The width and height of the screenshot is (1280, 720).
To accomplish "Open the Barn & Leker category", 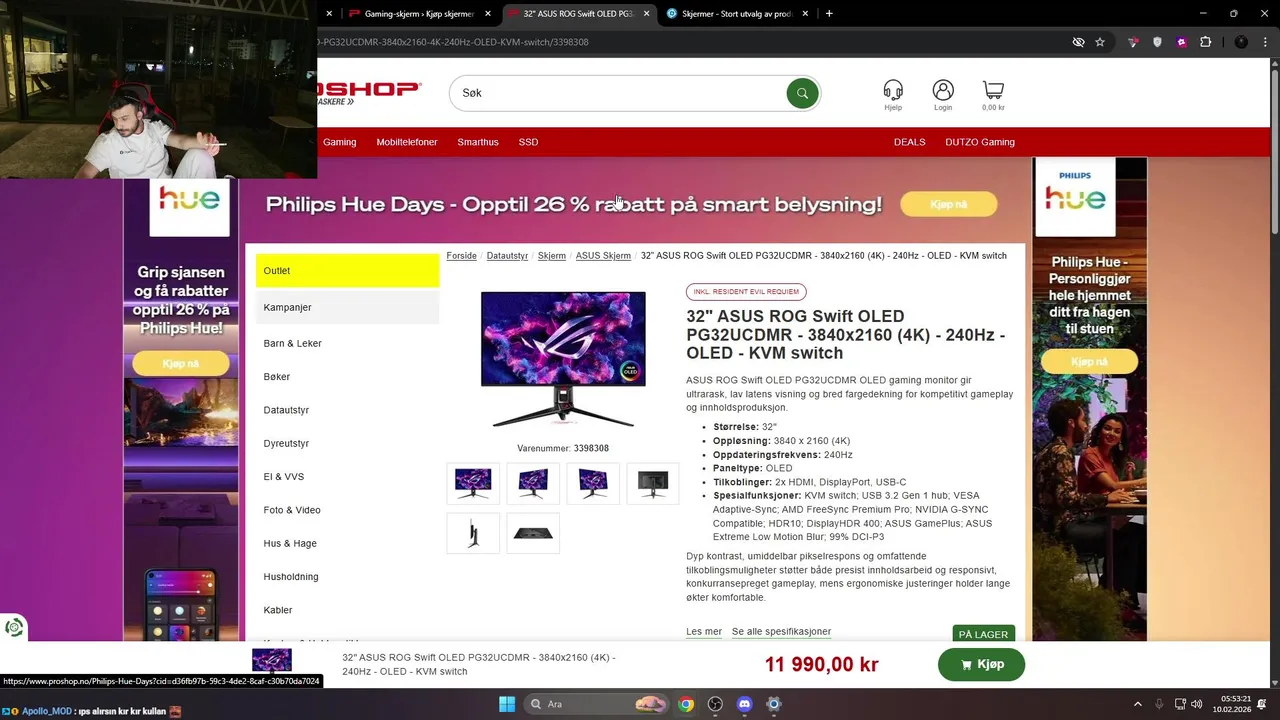I will 293,343.
